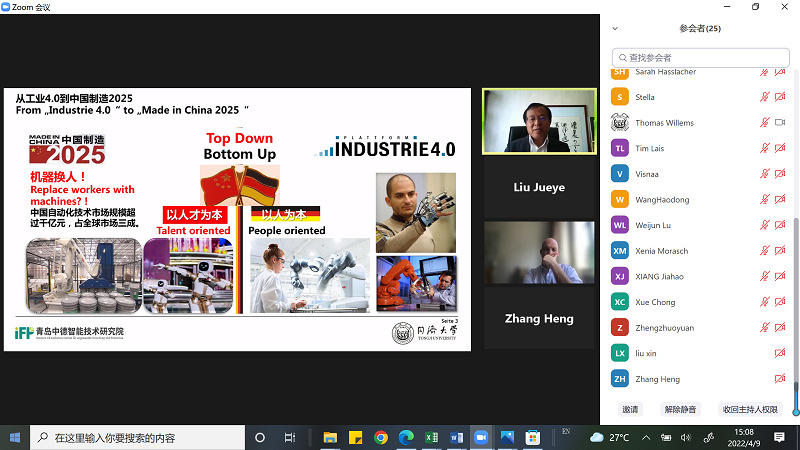
Task: Click the 解除静音 (Unmute) button
Action: point(680,409)
